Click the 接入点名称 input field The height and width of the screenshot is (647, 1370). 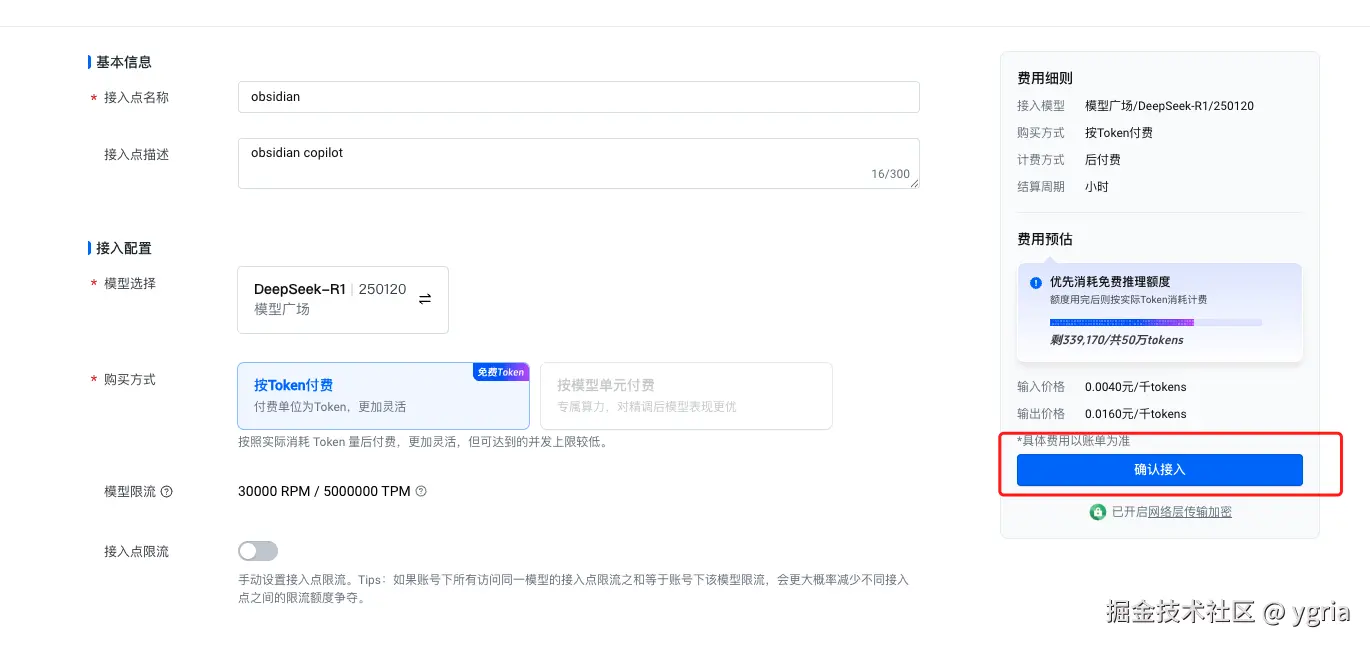(578, 97)
